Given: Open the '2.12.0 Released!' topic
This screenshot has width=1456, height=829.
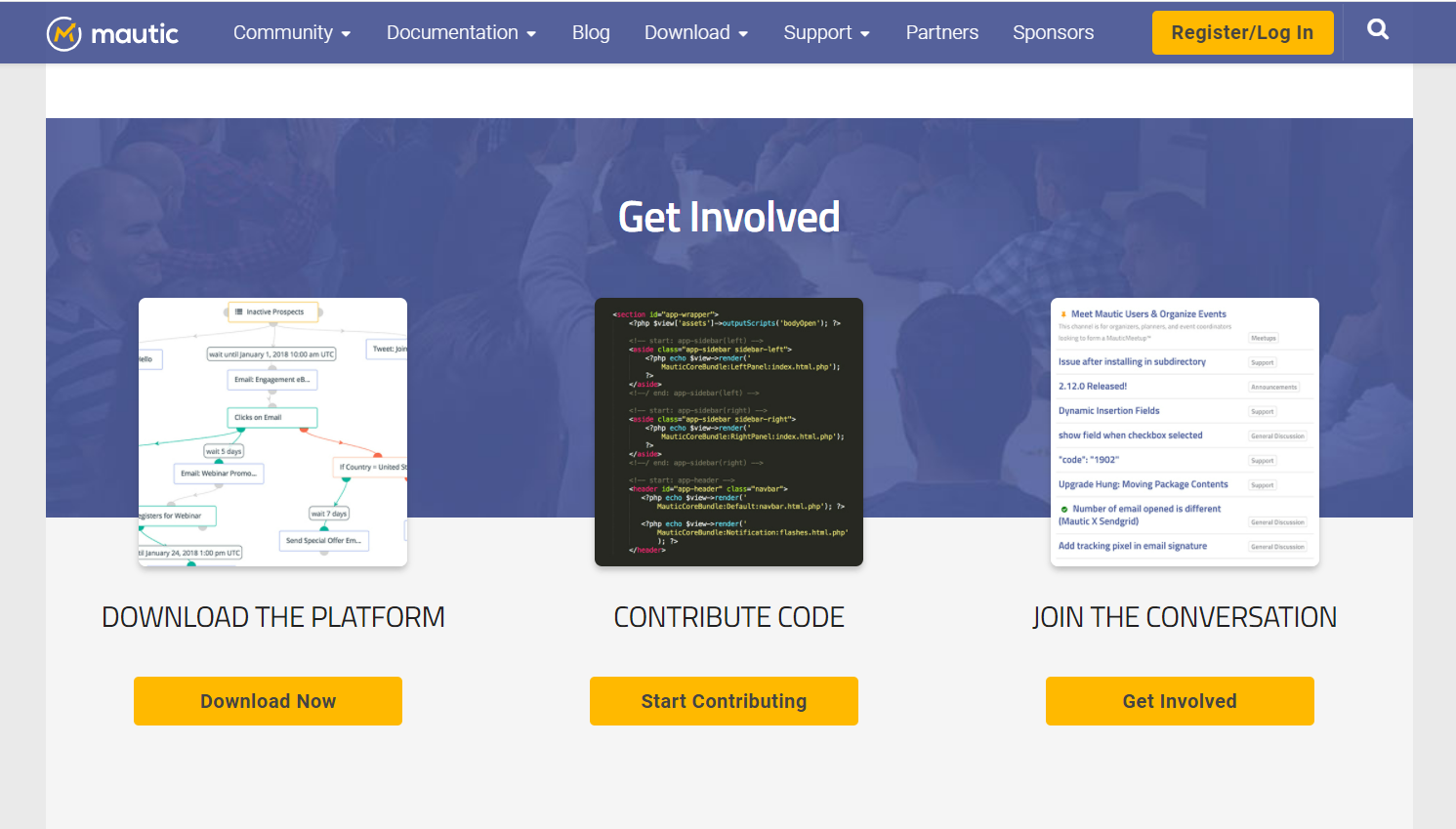Looking at the screenshot, I should [1093, 386].
